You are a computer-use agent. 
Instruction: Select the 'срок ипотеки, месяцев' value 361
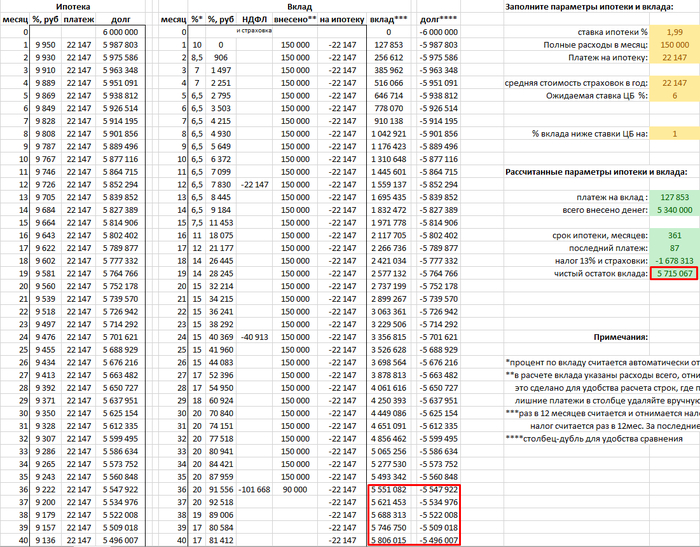coord(674,234)
